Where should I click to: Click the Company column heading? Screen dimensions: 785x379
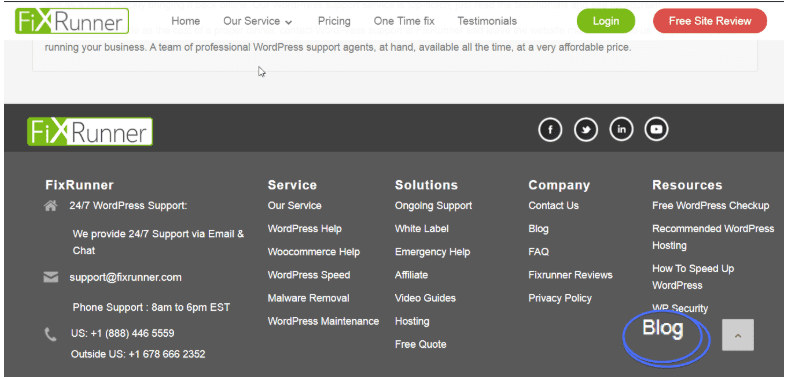click(559, 185)
